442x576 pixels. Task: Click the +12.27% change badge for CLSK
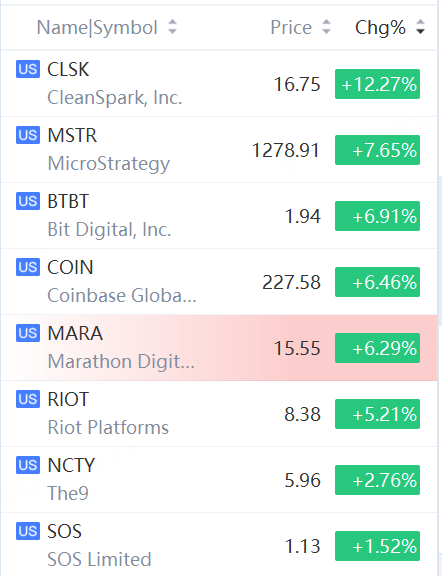point(377,84)
